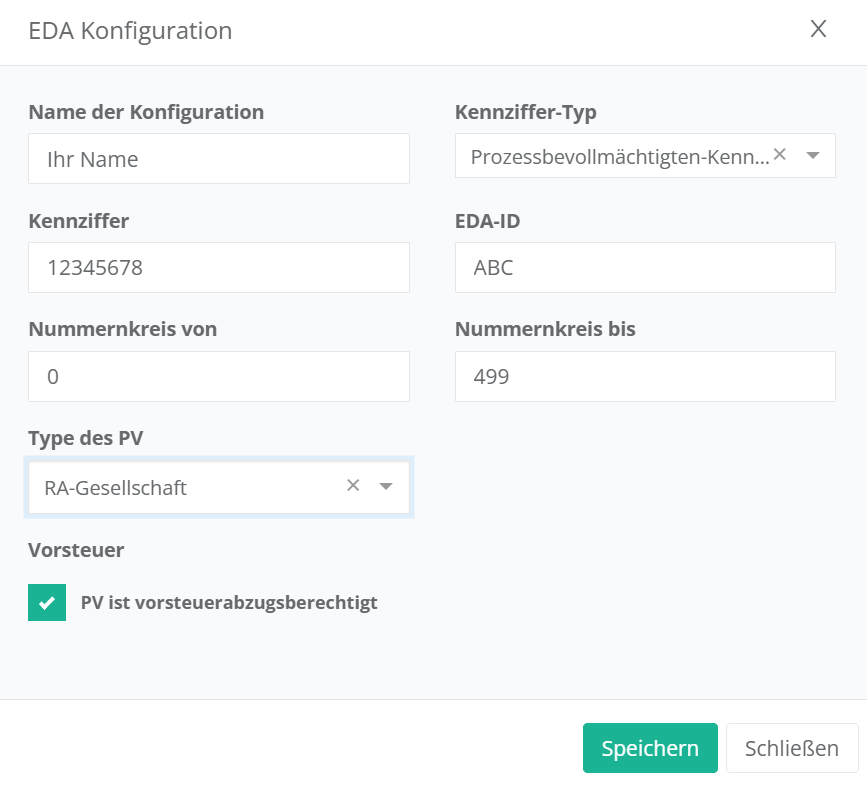Focus the Nummernkreis bis field
Image resolution: width=867 pixels, height=789 pixels.
(644, 377)
